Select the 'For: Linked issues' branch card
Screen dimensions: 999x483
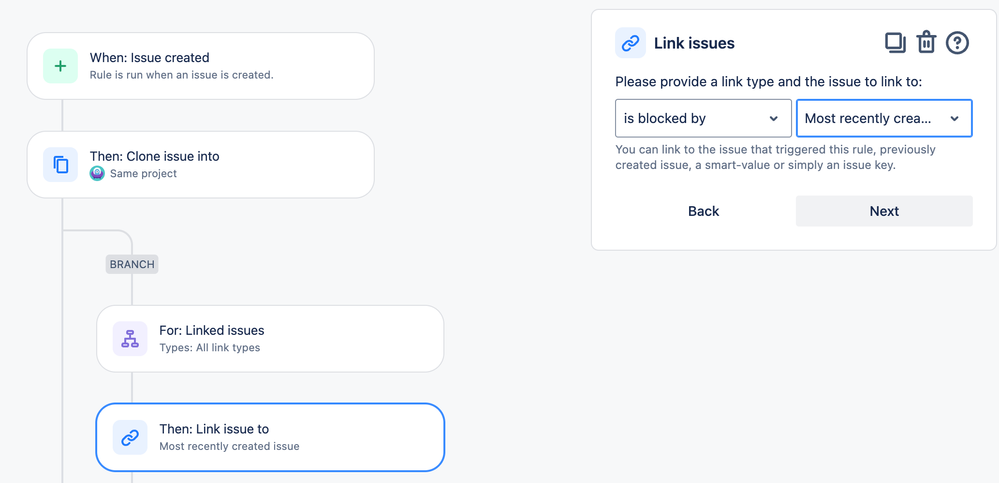click(x=270, y=338)
